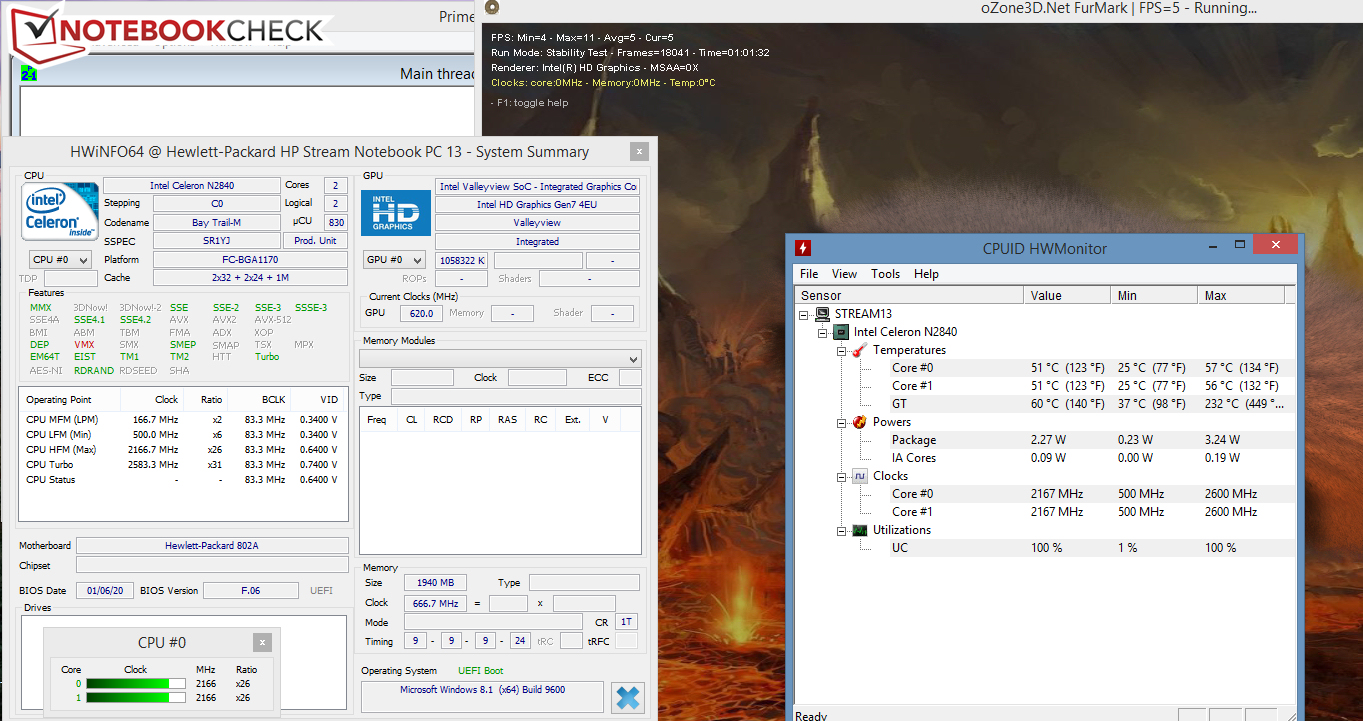1363x721 pixels.
Task: Click the memory size 1940 MB field
Action: tap(435, 583)
